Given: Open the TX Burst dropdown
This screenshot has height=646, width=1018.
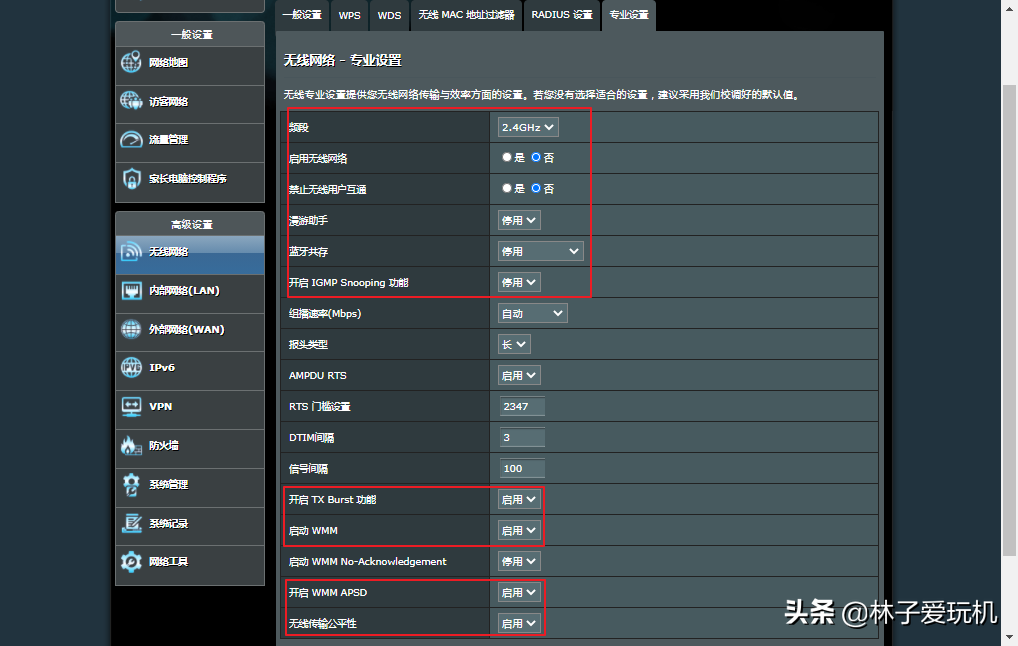Looking at the screenshot, I should [519, 499].
